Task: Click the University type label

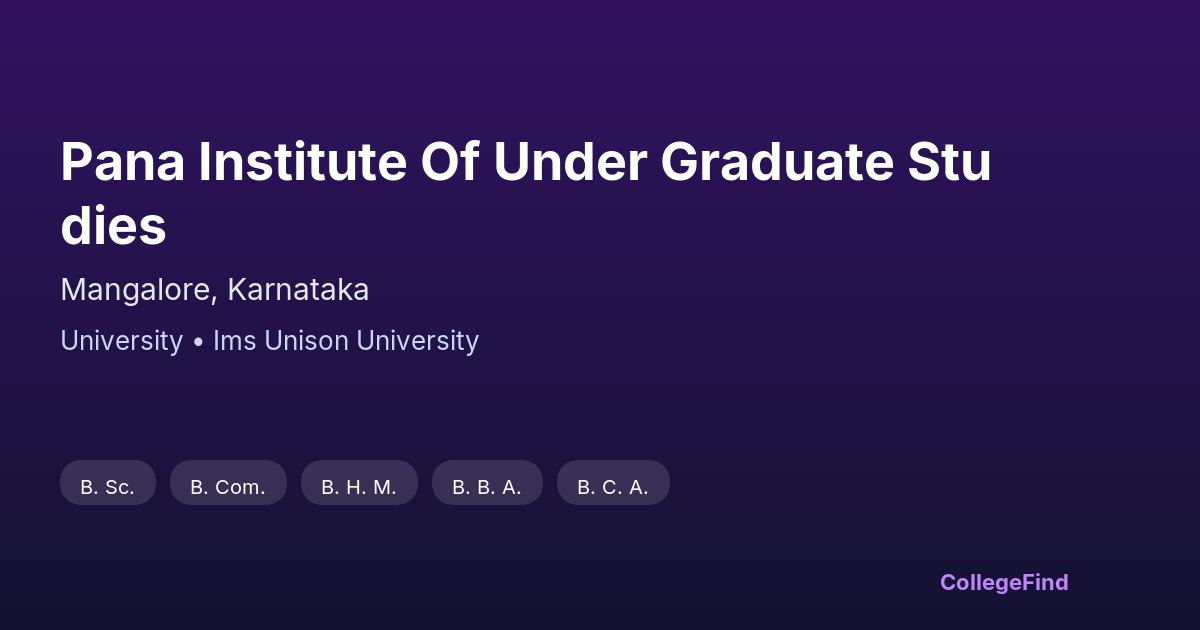Action: (121, 341)
